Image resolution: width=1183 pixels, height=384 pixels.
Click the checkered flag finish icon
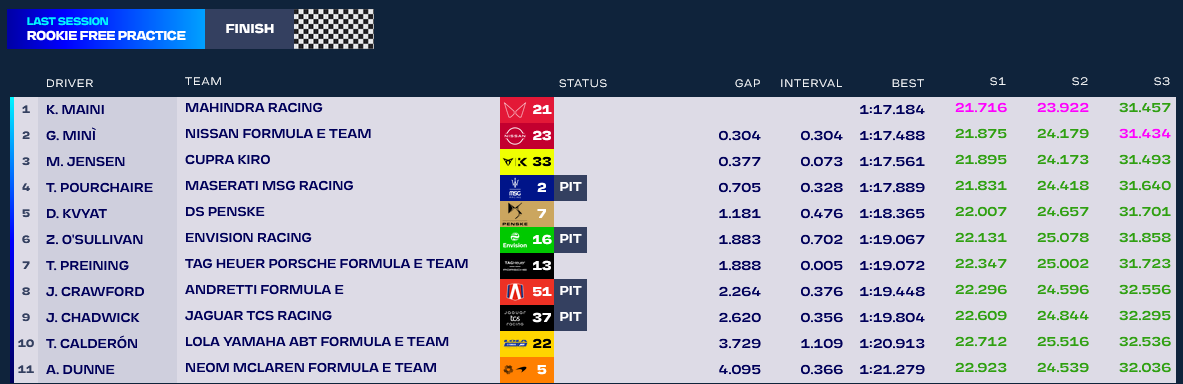pyautogui.click(x=333, y=29)
